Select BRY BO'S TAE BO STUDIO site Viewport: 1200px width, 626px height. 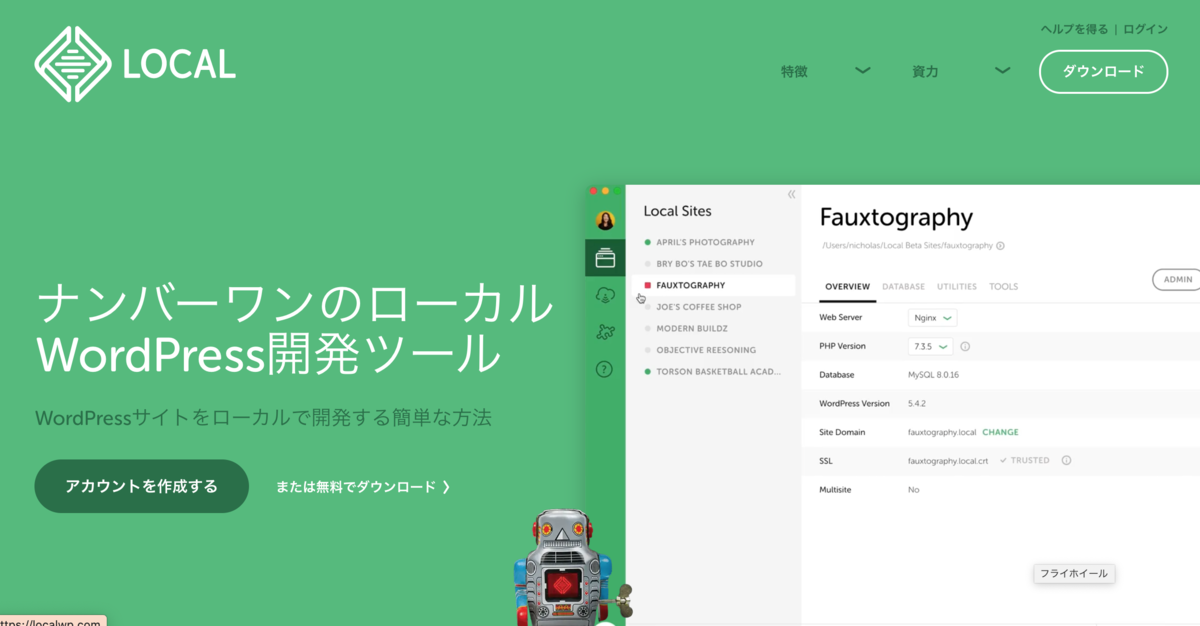point(709,264)
